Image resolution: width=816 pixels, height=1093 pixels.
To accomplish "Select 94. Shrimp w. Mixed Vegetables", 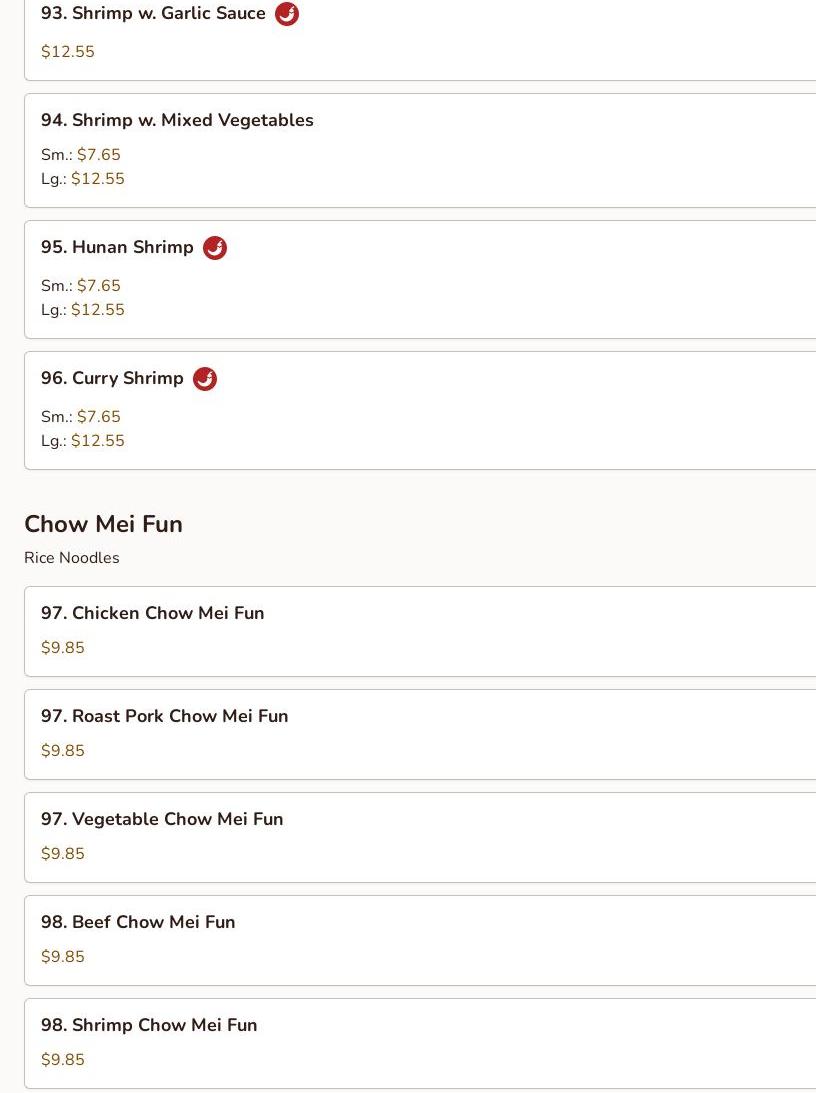I will point(177,120).
